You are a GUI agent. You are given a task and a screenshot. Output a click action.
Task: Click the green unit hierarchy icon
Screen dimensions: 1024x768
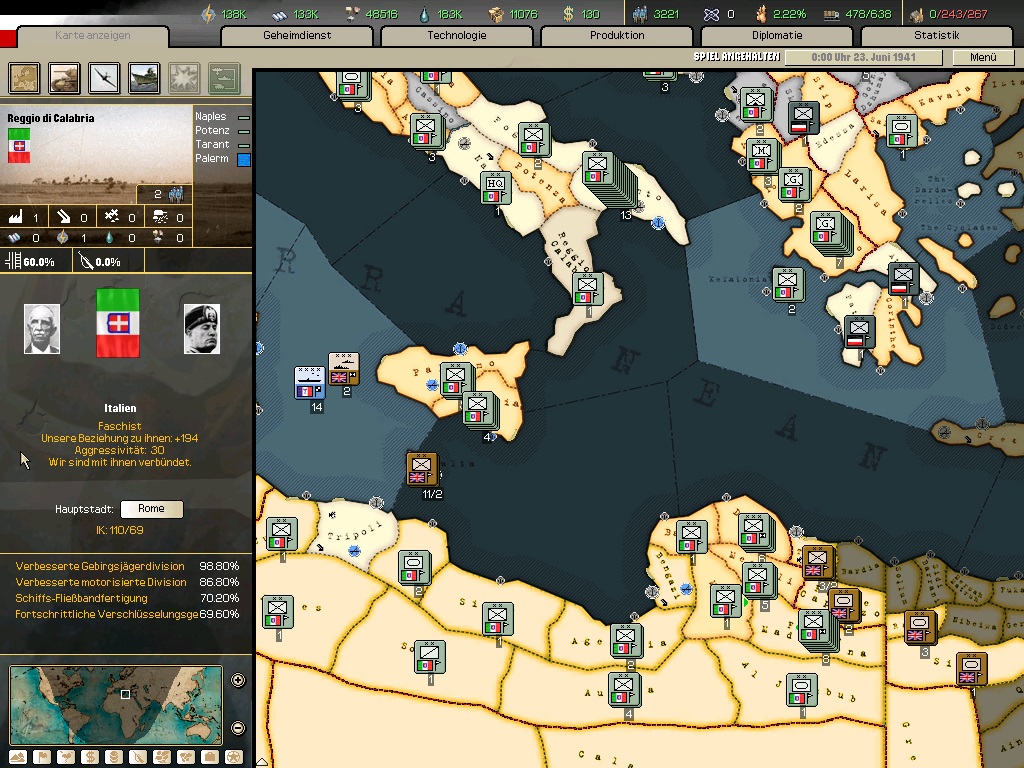pos(224,78)
